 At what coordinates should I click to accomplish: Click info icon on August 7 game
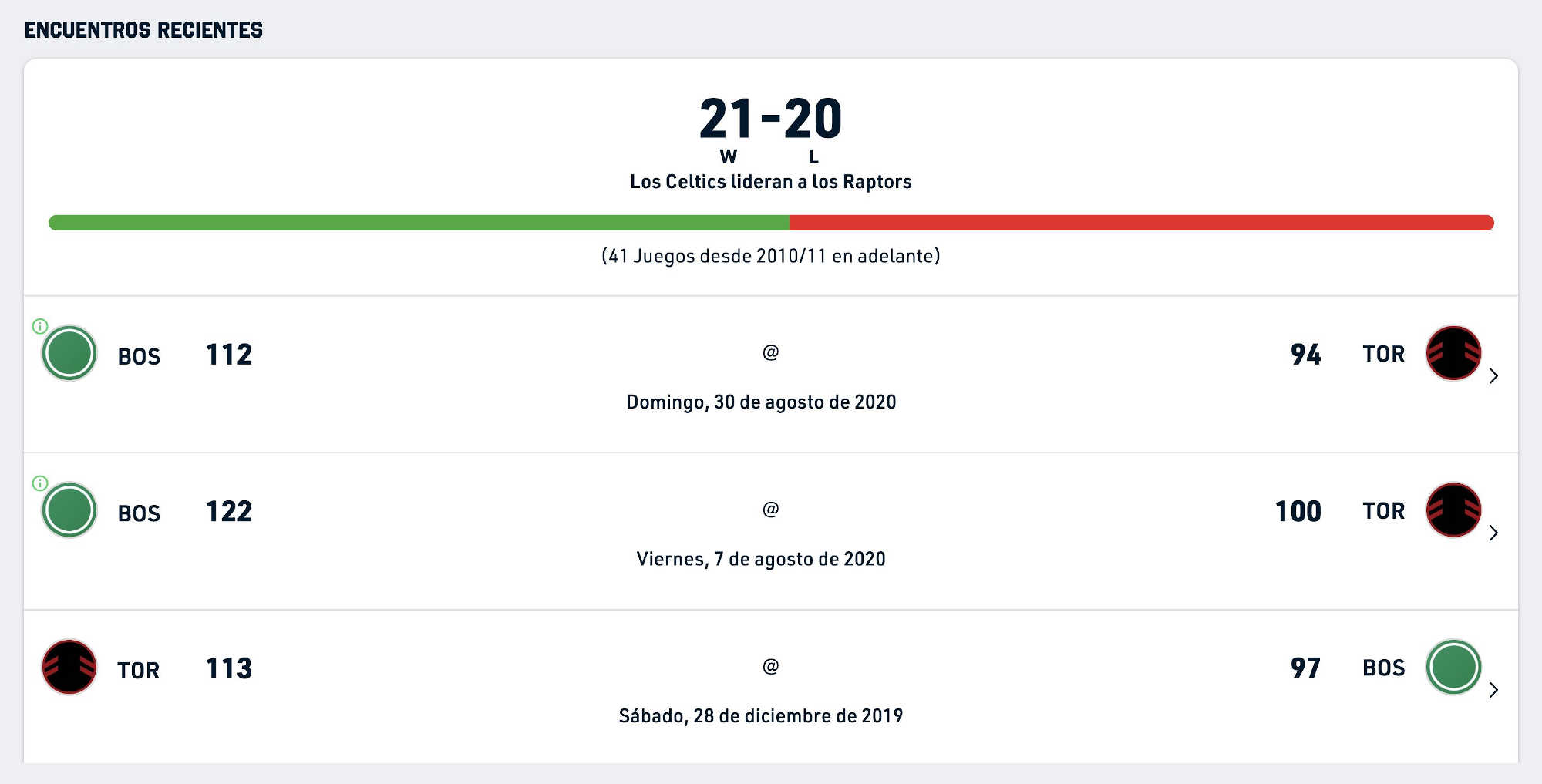coord(40,483)
